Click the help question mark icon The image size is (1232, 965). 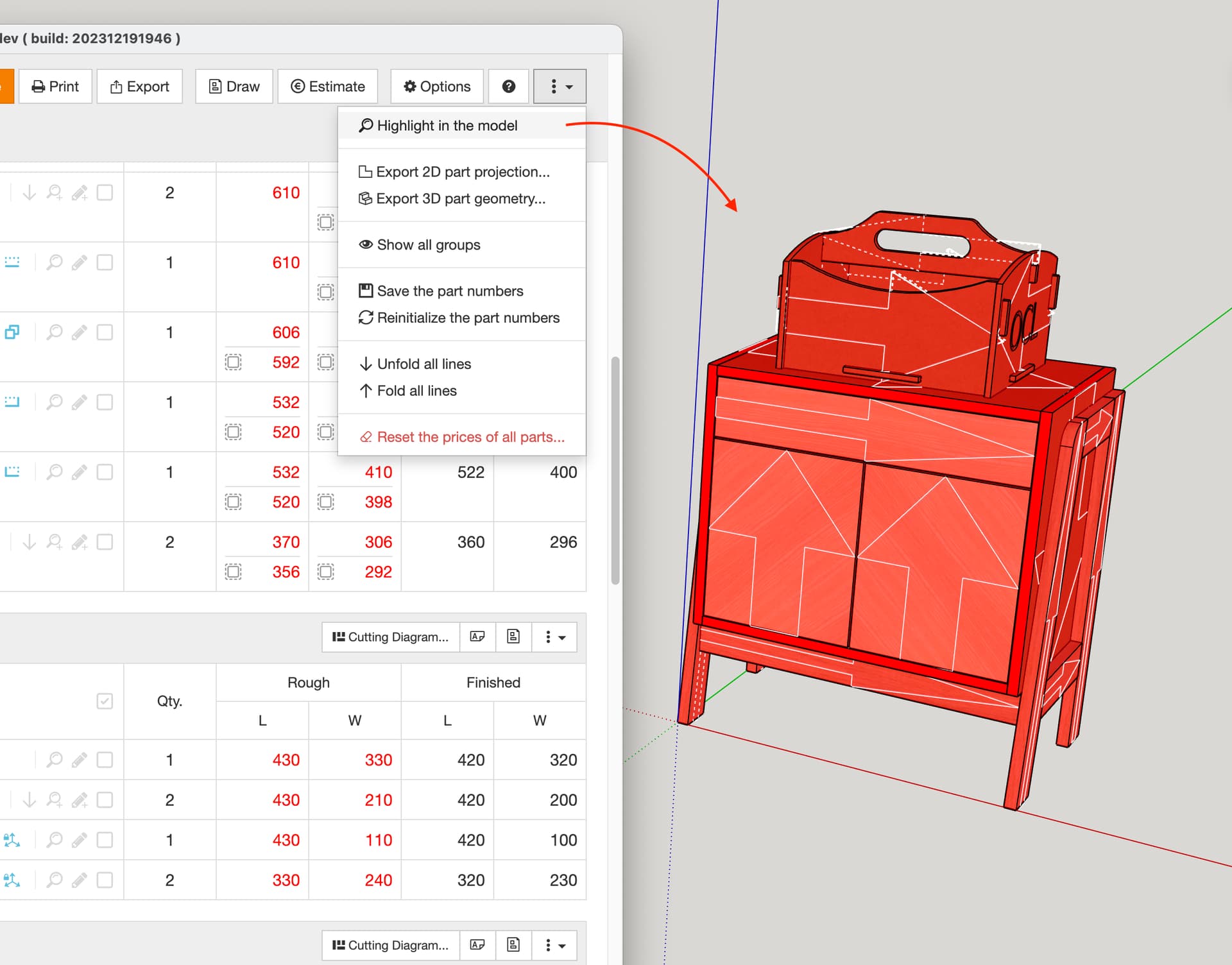pyautogui.click(x=508, y=86)
